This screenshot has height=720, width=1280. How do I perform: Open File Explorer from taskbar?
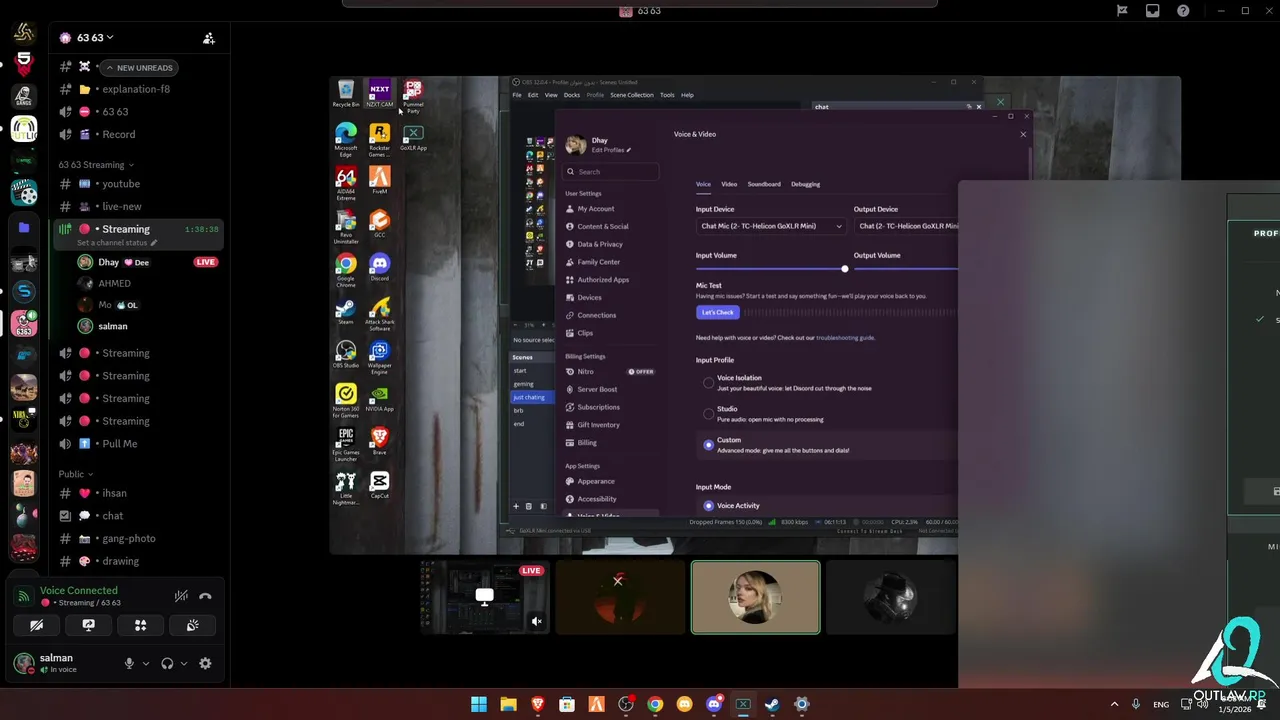(508, 705)
